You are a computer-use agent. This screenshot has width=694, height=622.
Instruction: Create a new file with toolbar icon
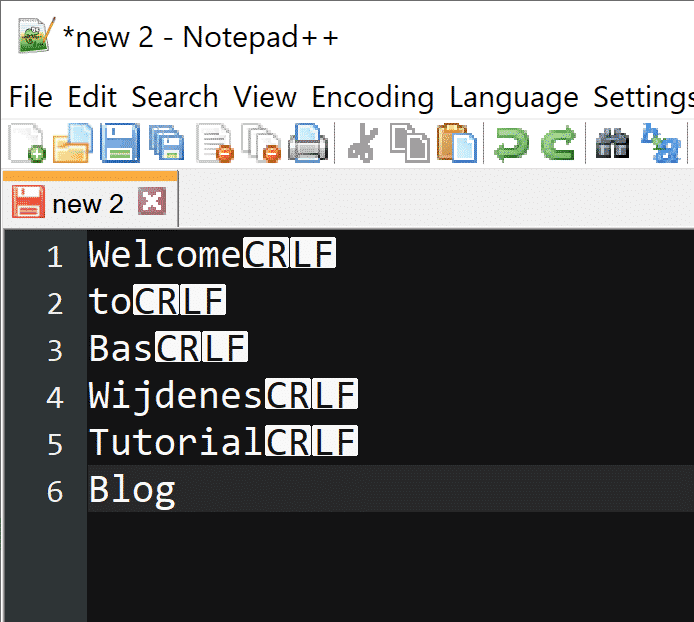point(27,145)
